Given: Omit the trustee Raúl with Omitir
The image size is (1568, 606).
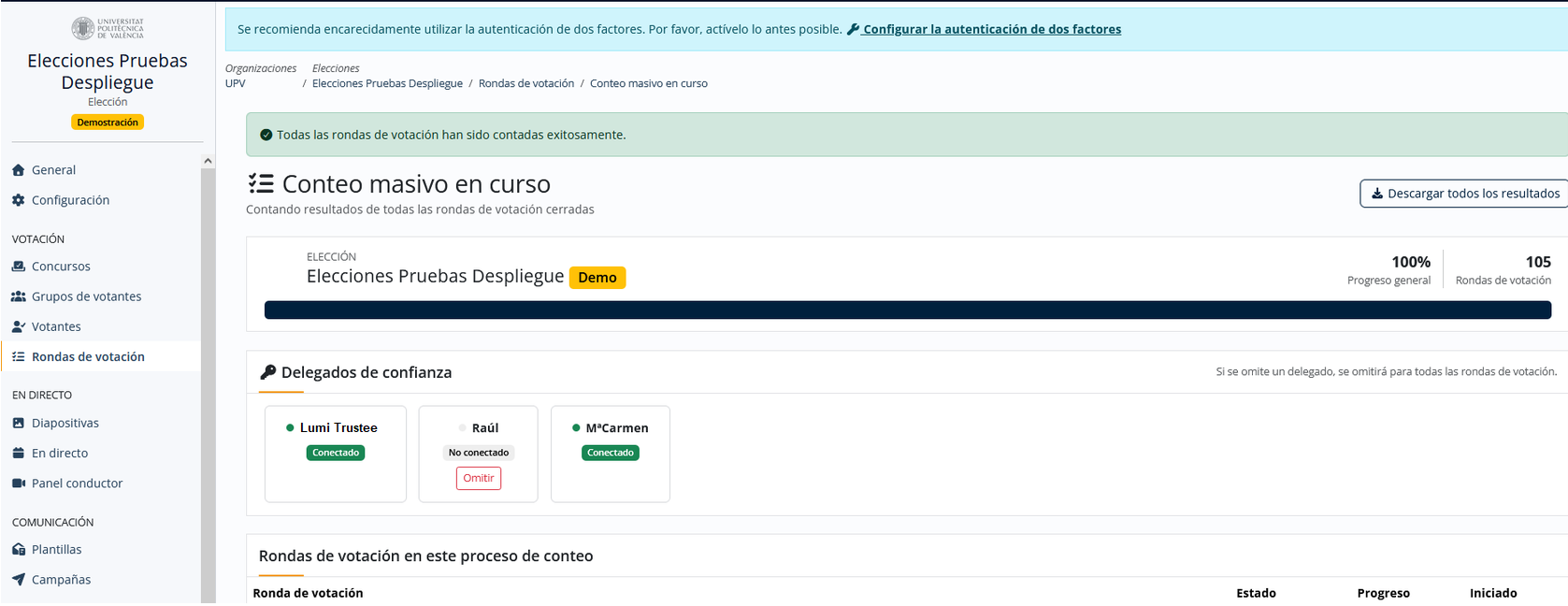Looking at the screenshot, I should 479,478.
